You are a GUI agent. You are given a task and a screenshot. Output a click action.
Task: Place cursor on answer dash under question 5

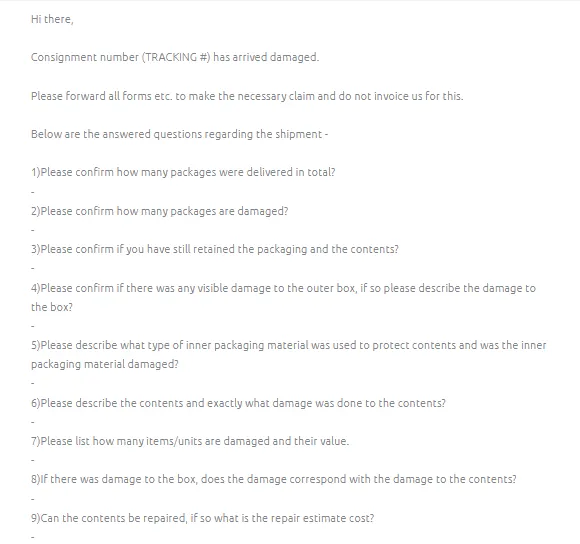click(33, 383)
